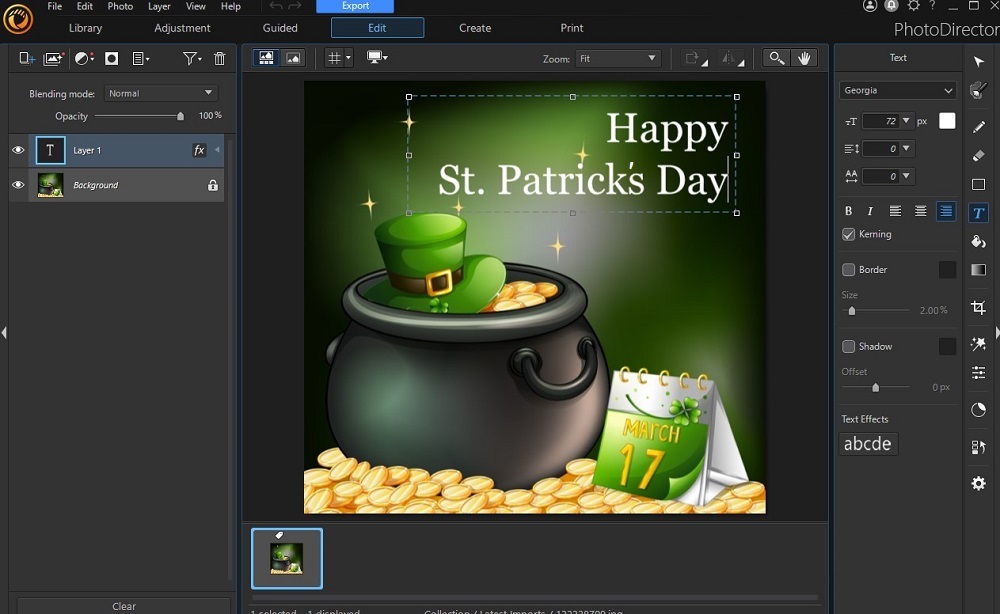Click the delete layer trash icon
This screenshot has height=614, width=1000.
(219, 59)
